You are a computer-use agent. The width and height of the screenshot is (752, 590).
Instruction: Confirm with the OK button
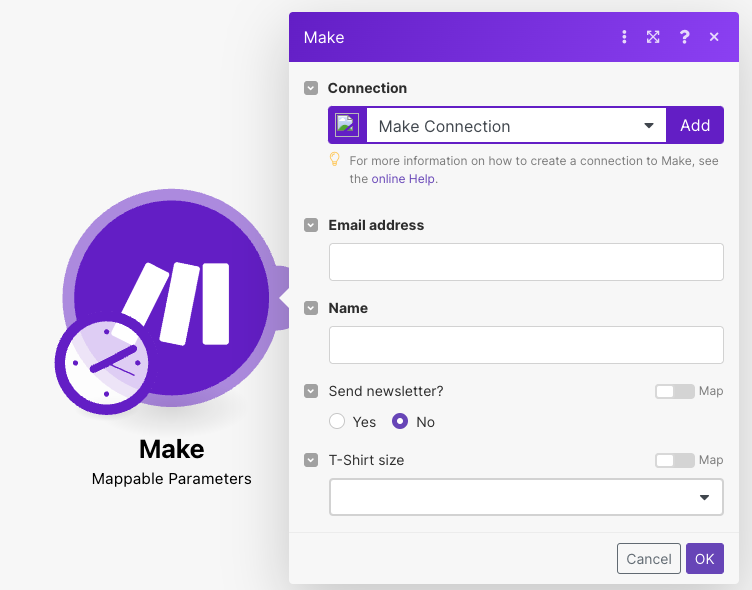(705, 558)
